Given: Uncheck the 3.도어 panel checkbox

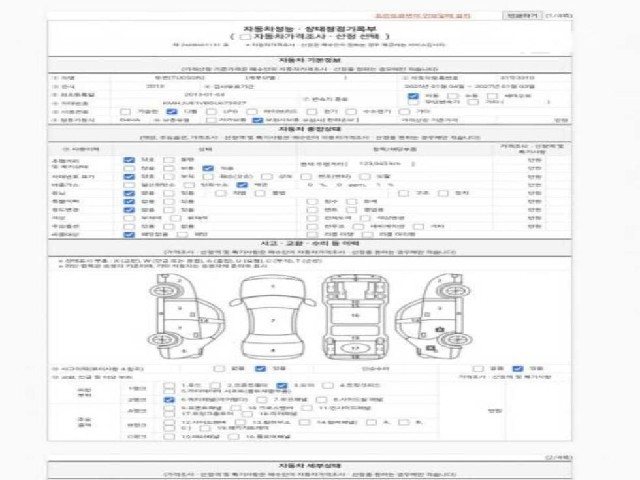Looking at the screenshot, I should click(282, 385).
